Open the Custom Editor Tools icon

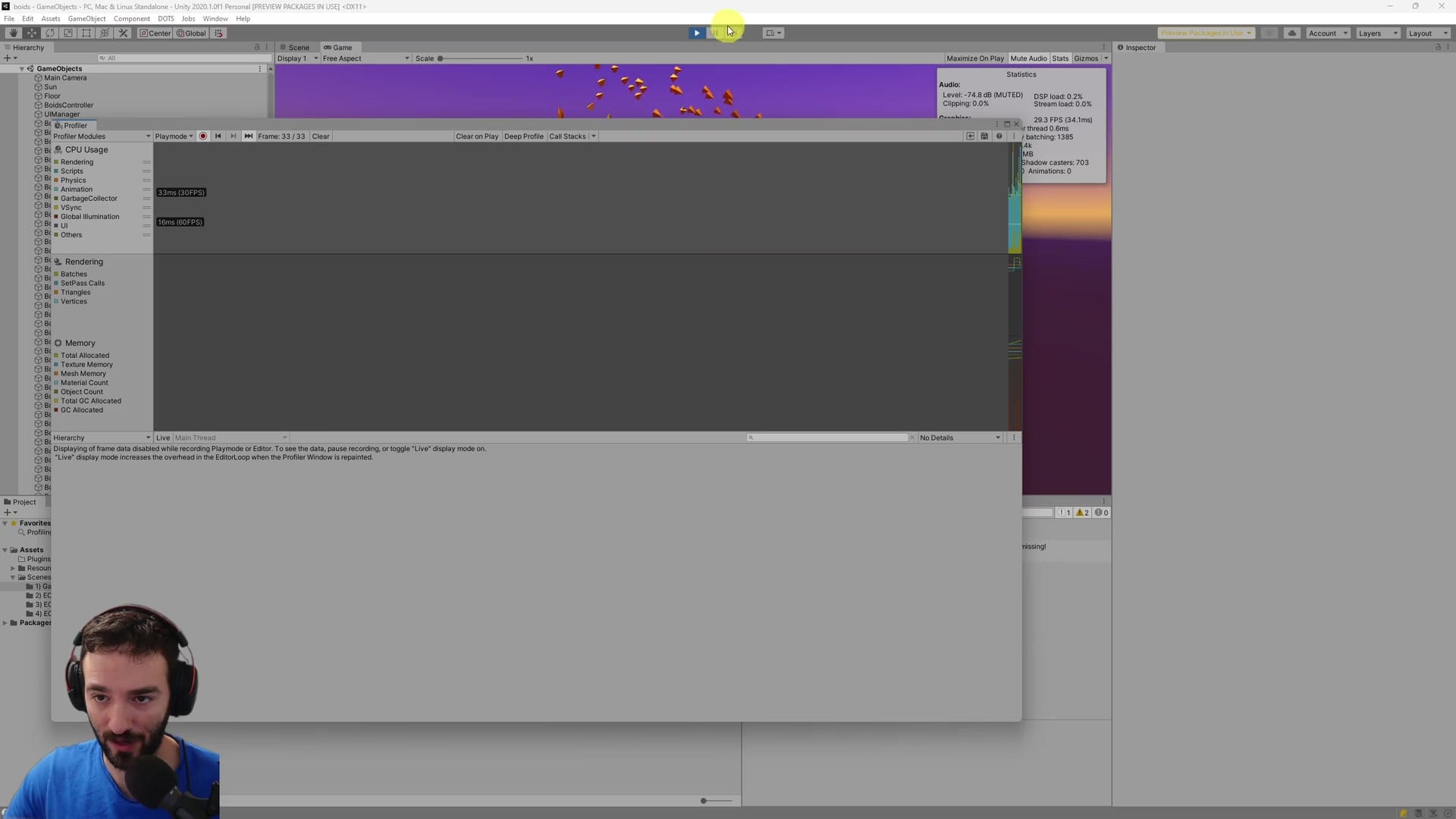click(123, 33)
